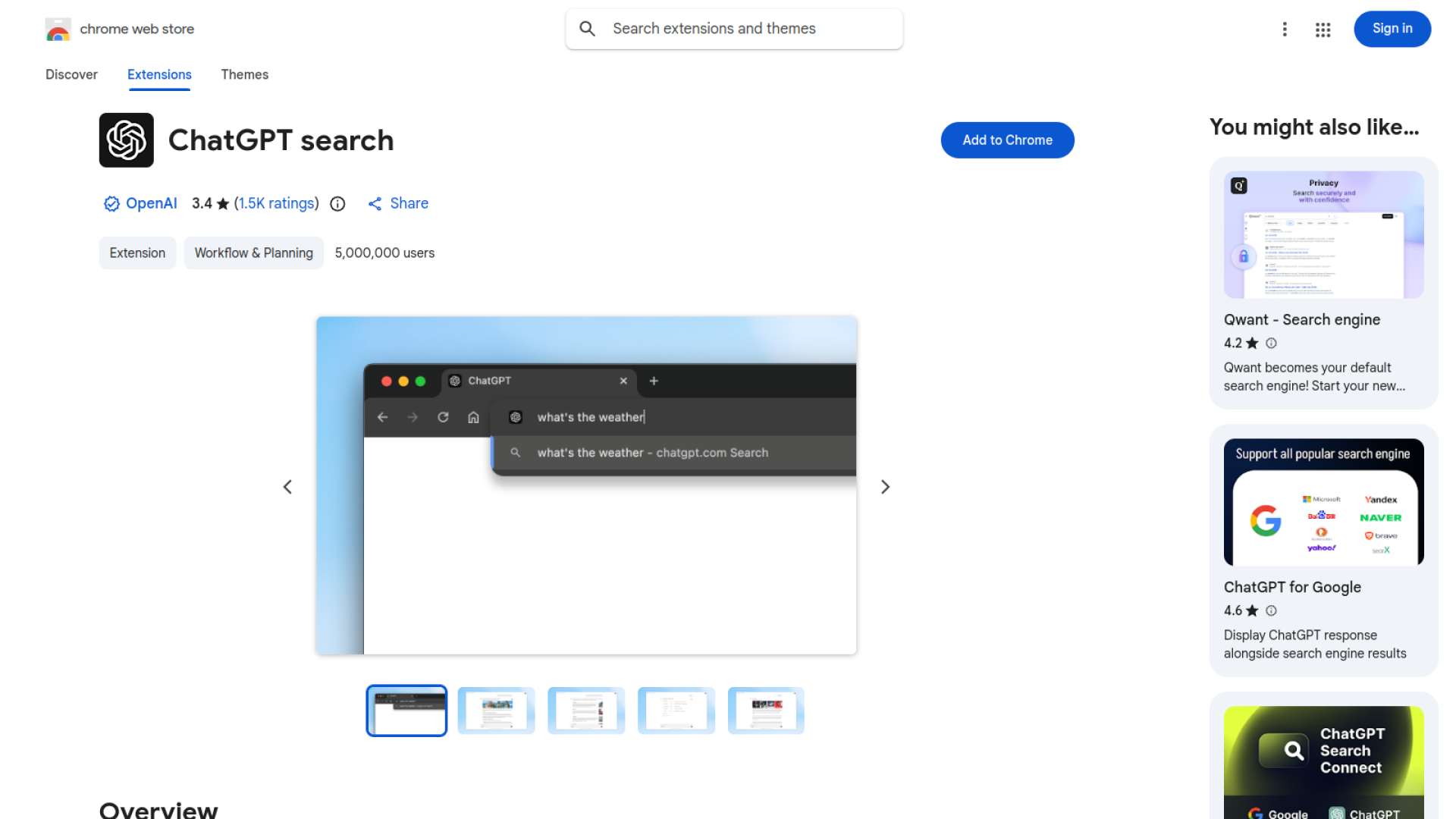
Task: Filter by the Workflow & Planning category chip
Action: [x=253, y=253]
